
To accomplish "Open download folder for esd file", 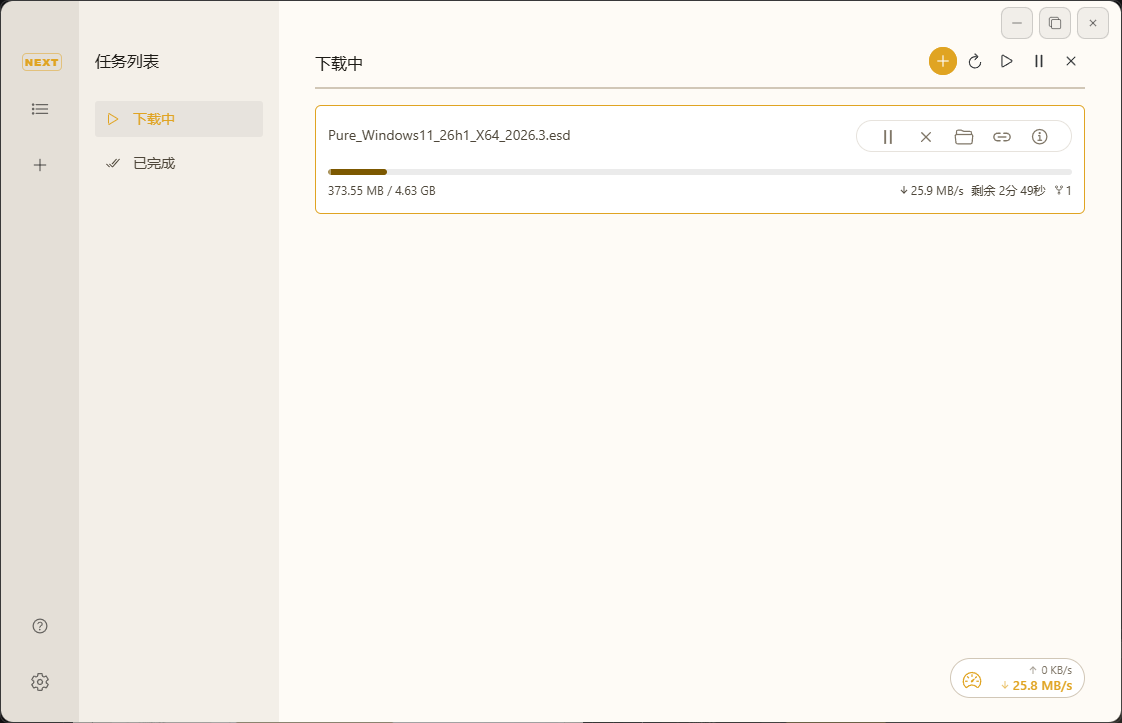I will click(x=964, y=137).
